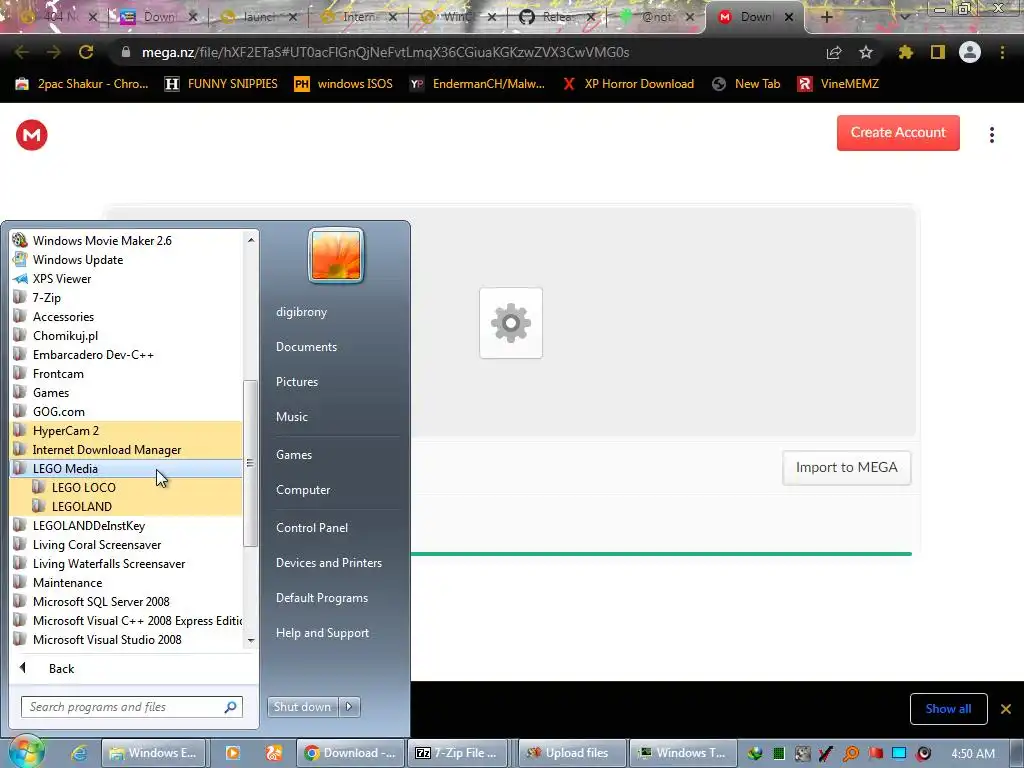Viewport: 1024px width, 768px height.
Task: Open Computer from the Start menu
Action: click(x=302, y=490)
